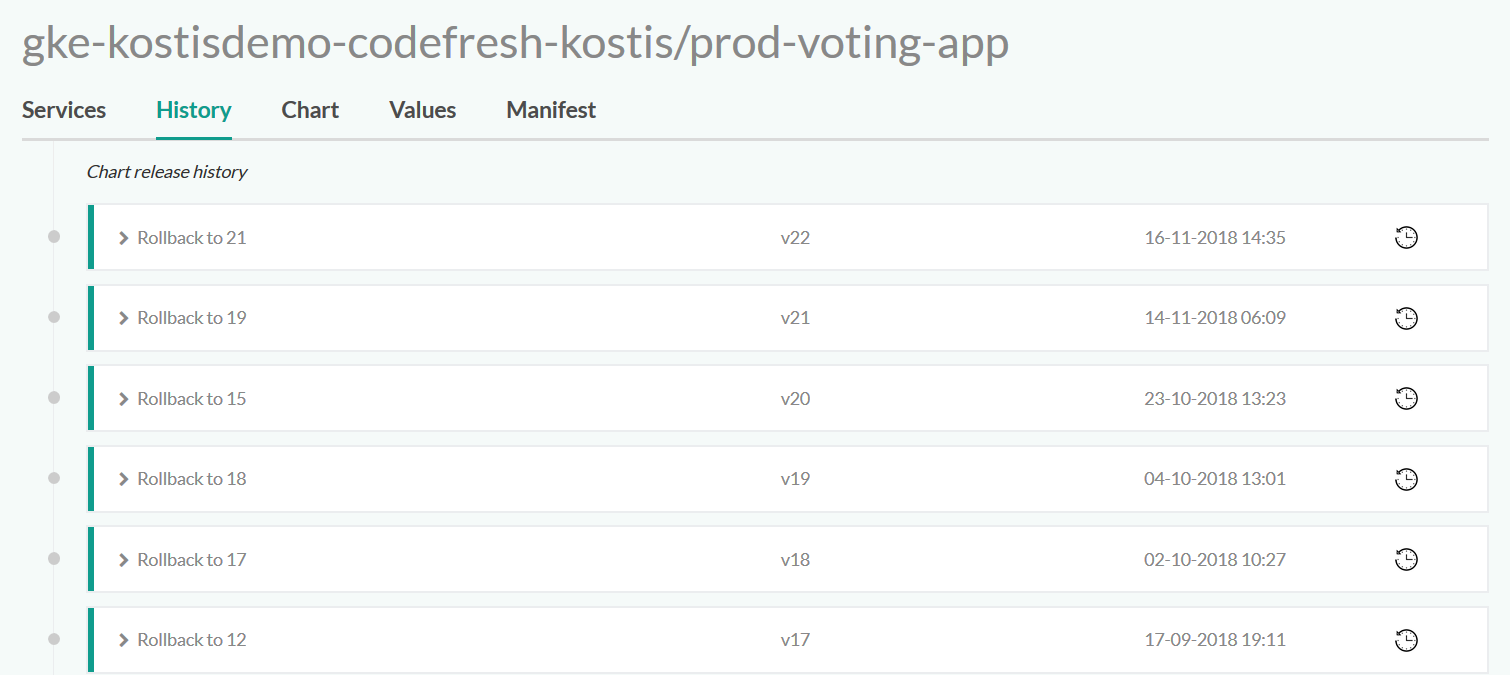Show the Manifest tab
This screenshot has height=675, width=1510.
(x=551, y=110)
